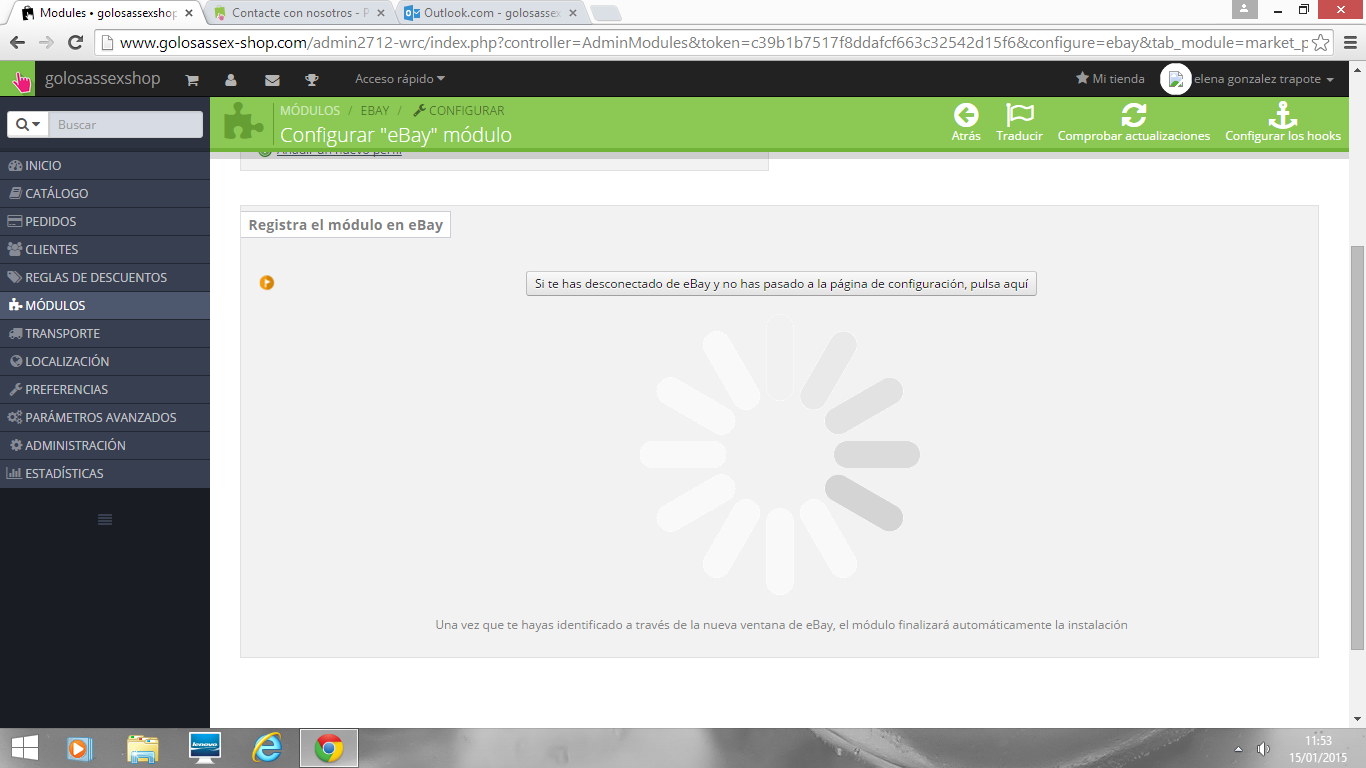Open CLIENTES in the sidebar

click(105, 250)
